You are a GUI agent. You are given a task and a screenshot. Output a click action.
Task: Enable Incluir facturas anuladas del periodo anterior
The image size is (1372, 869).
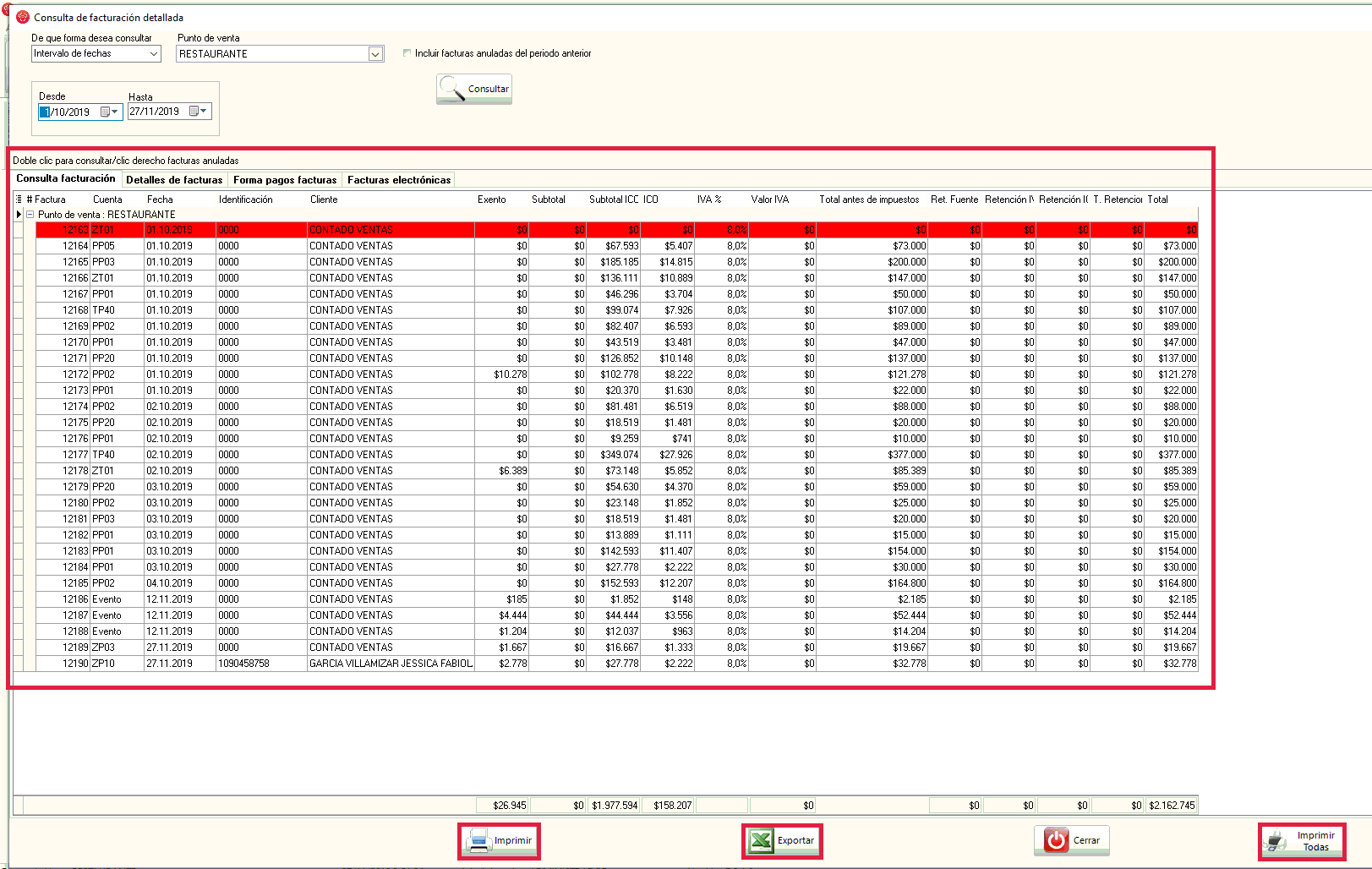click(407, 53)
